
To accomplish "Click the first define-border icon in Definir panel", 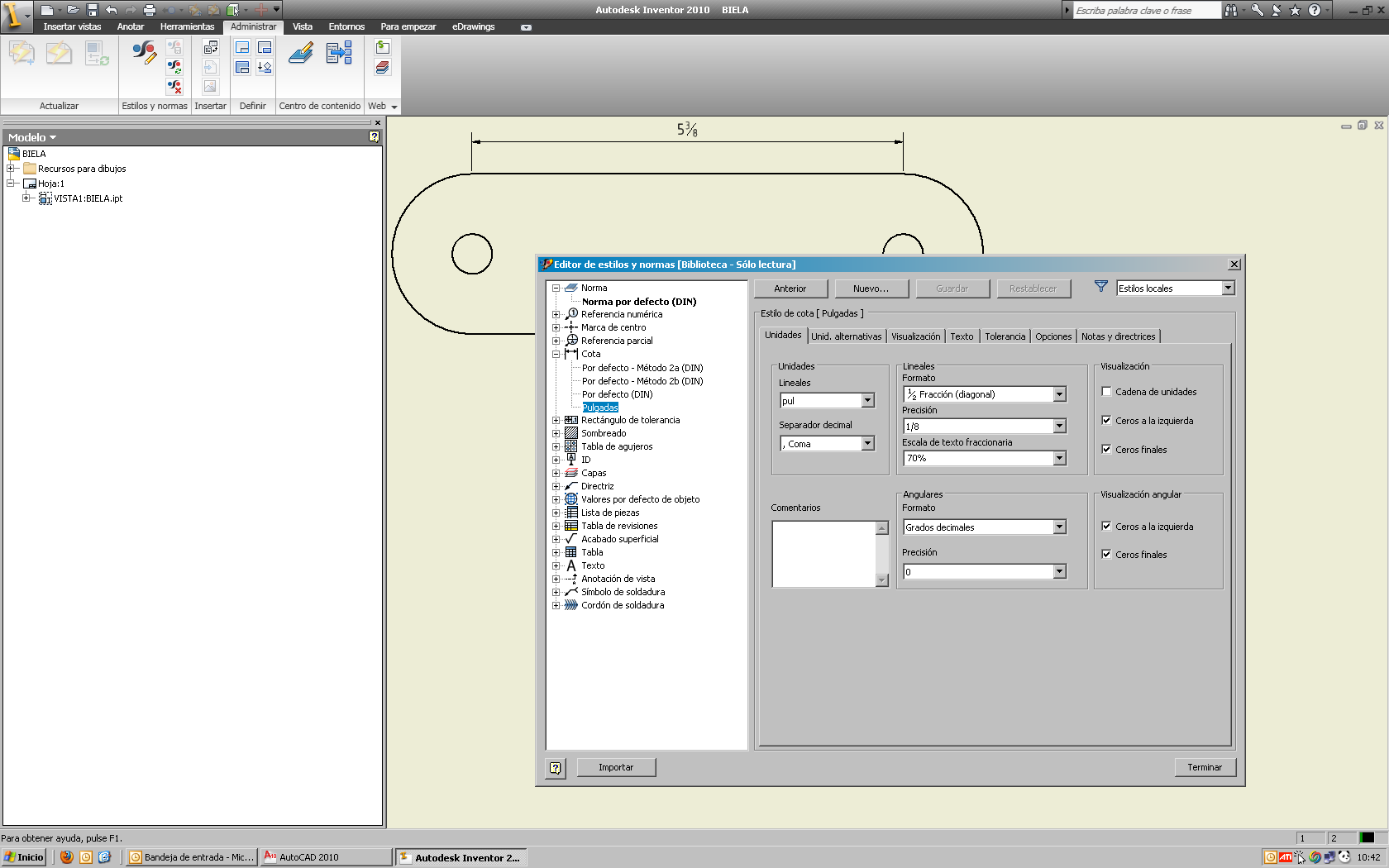I will tap(242, 47).
